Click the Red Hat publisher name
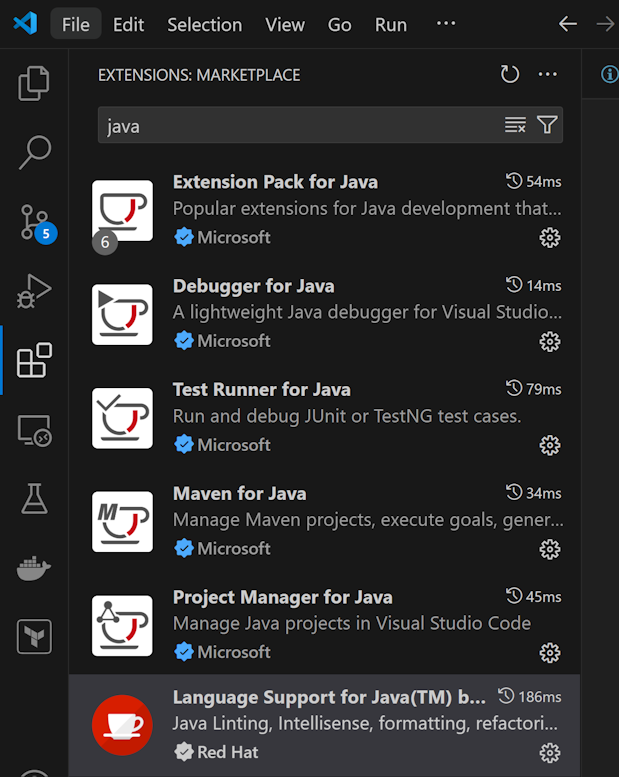Screen dimensions: 619x777 click(x=227, y=753)
